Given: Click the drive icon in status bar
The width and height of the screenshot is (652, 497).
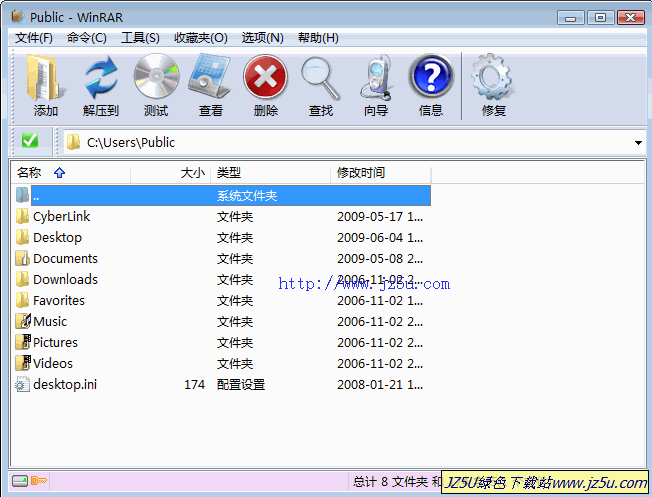Looking at the screenshot, I should point(20,481).
